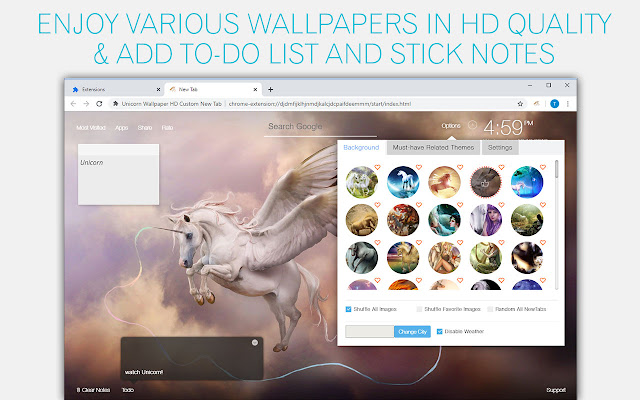The image size is (640, 400).
Task: Click the city name input field
Action: (369, 331)
